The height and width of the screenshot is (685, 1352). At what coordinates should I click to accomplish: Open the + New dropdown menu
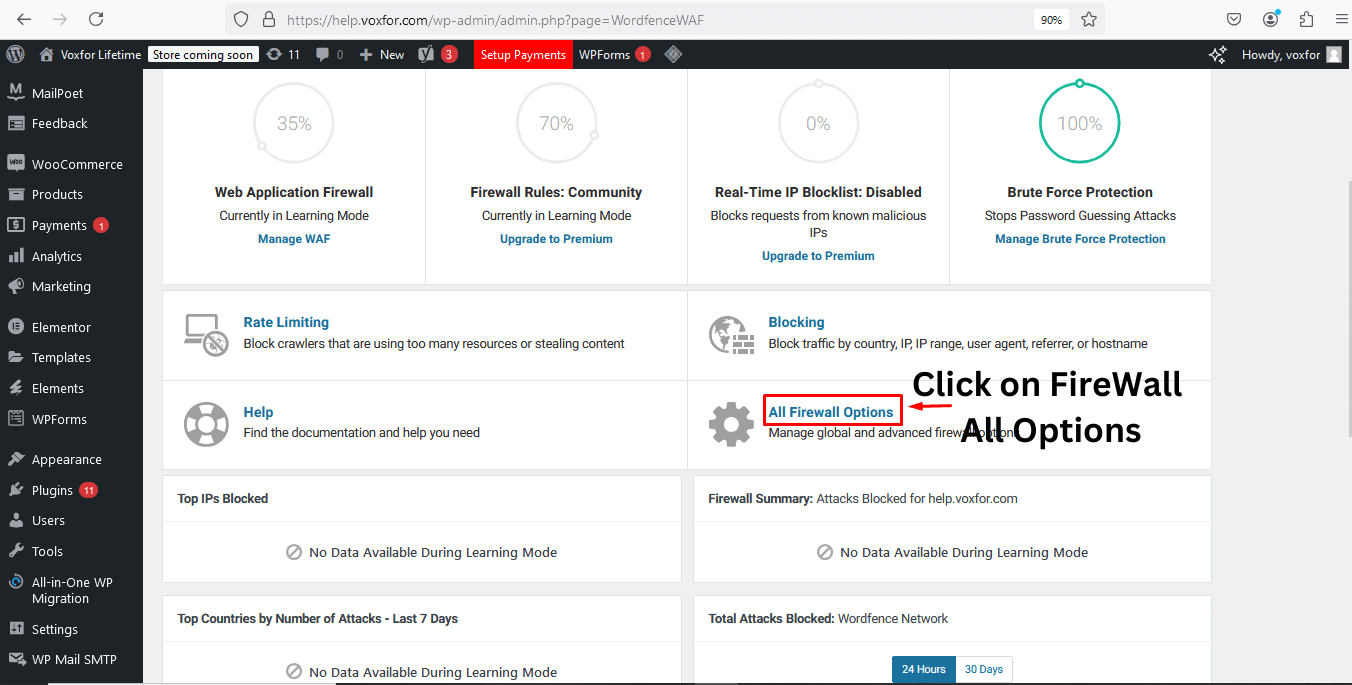point(381,54)
